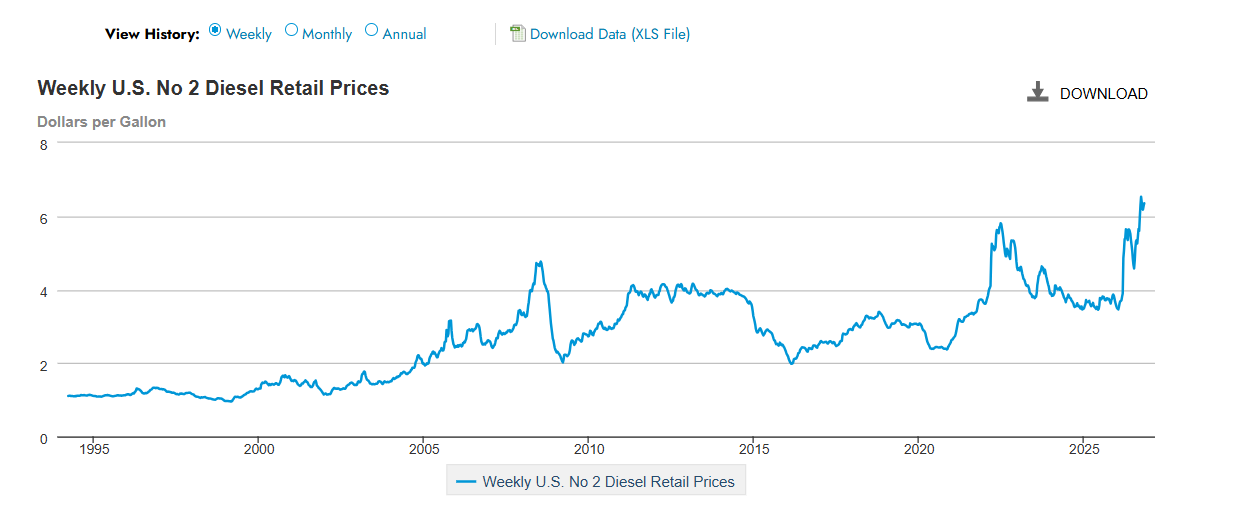
Task: Click the chart title Weekly U.S. No 2 Diesel Retail Prices
Action: click(x=213, y=88)
